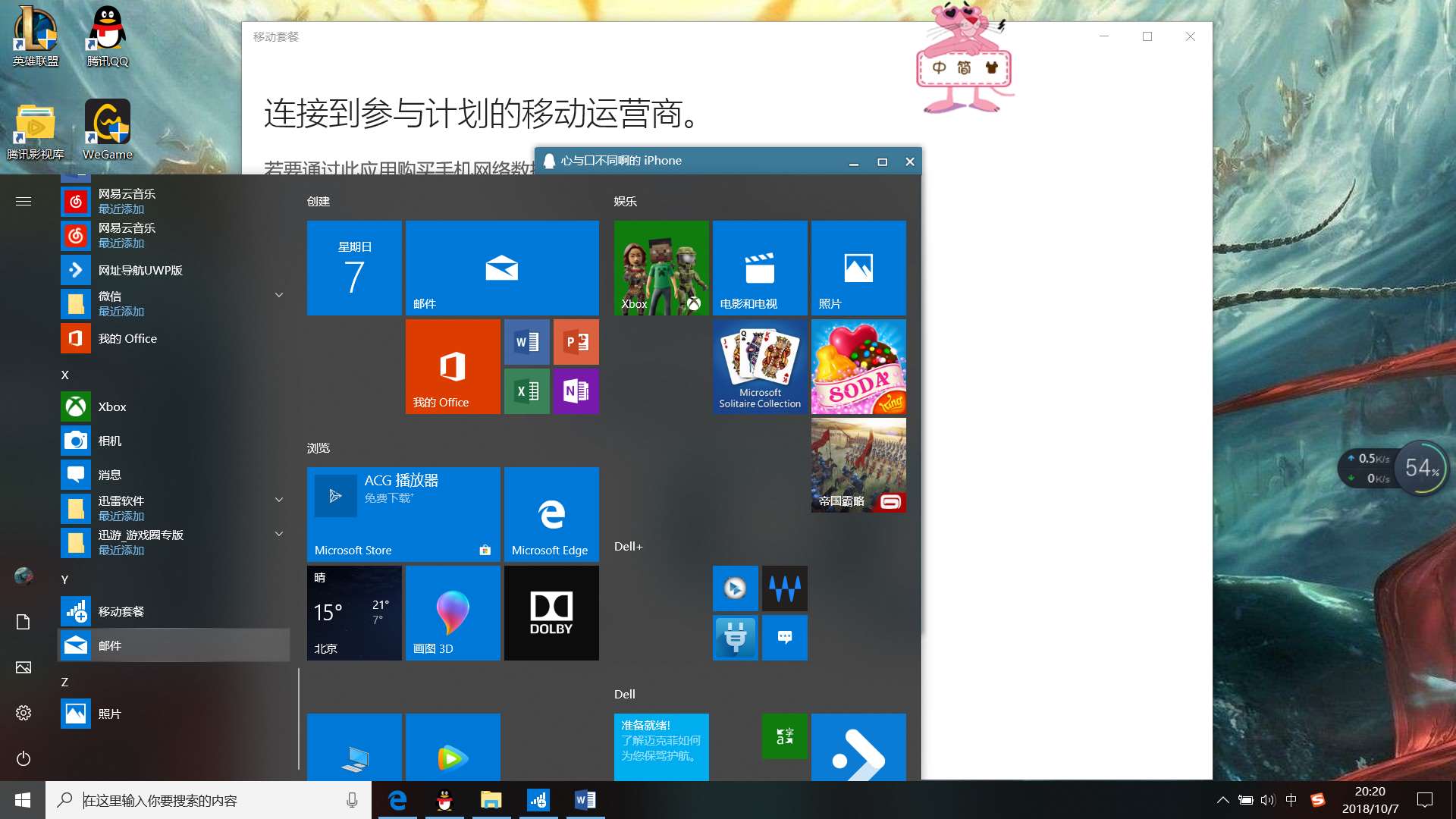Expand the Start menu hamburger navigation
Screen dimensions: 1456x819
(24, 202)
